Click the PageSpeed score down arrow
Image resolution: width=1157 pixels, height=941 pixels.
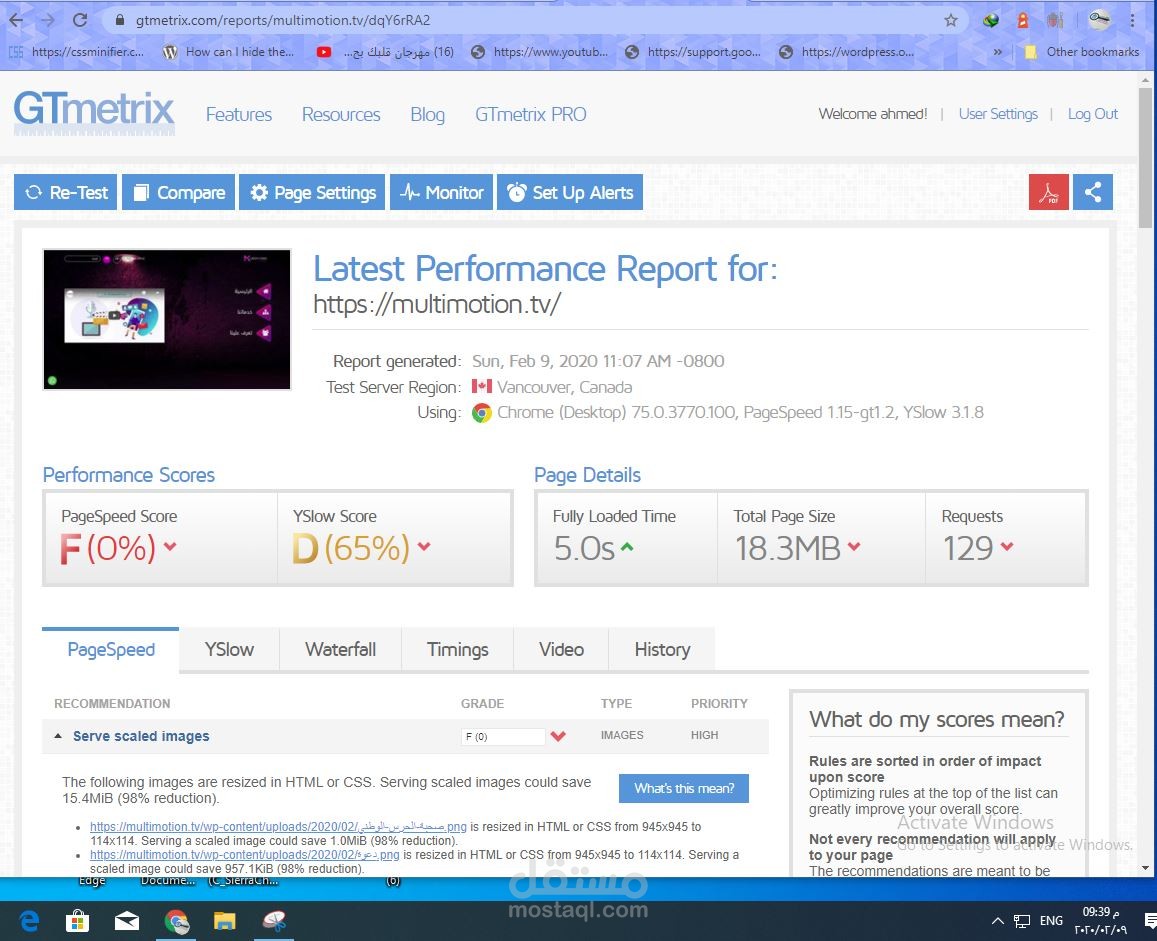pos(170,546)
